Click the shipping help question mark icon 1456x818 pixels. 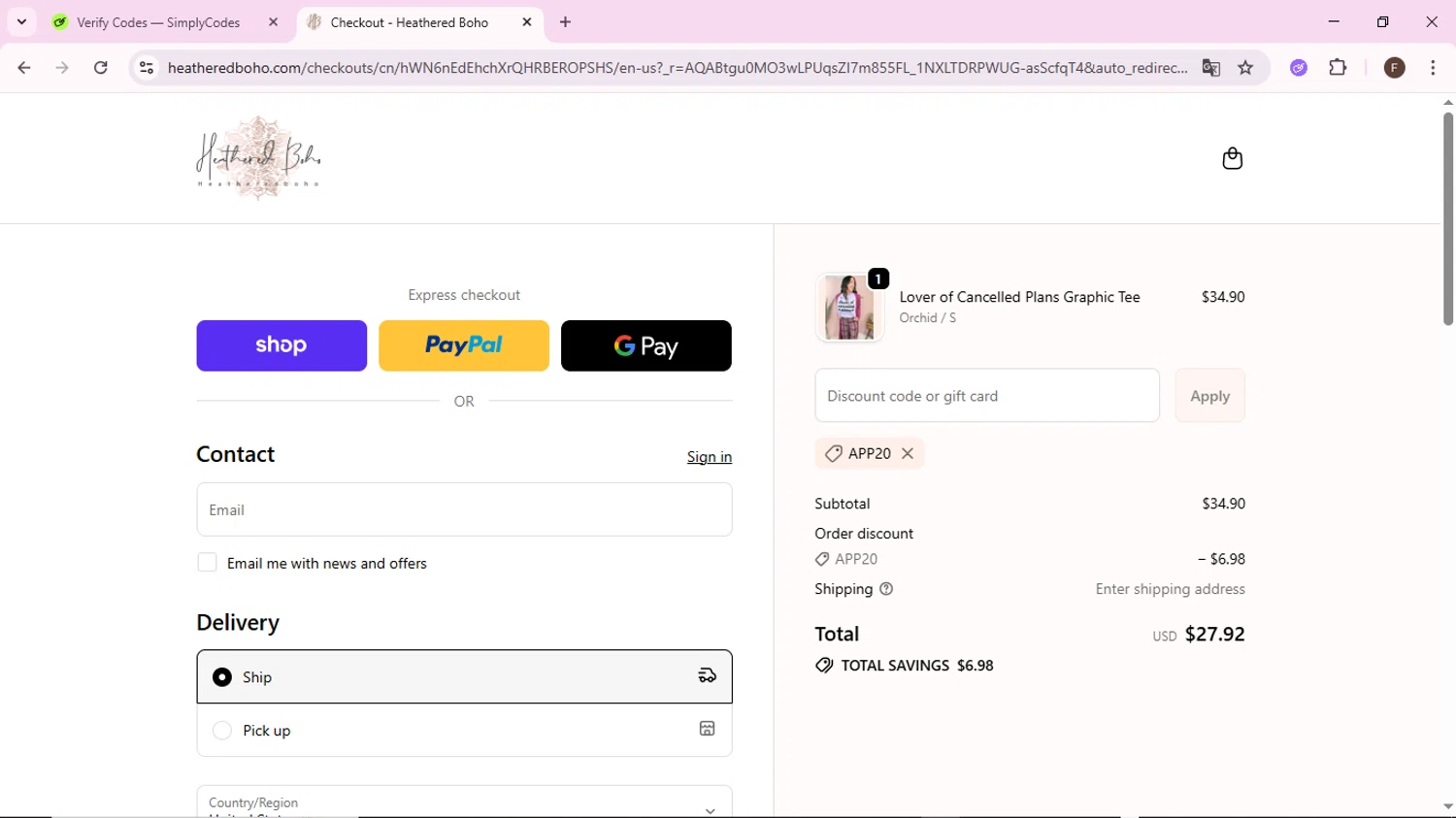pos(885,589)
